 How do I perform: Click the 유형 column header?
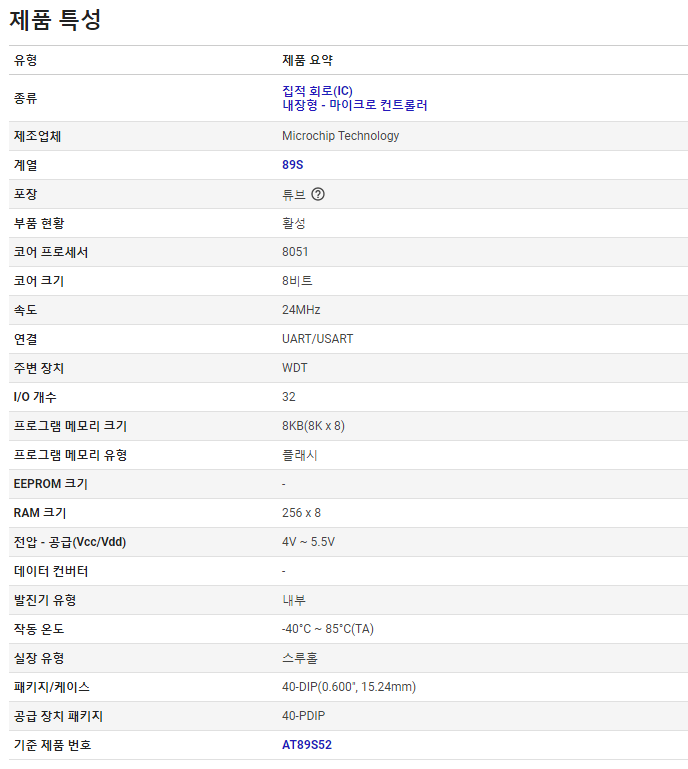pyautogui.click(x=25, y=60)
